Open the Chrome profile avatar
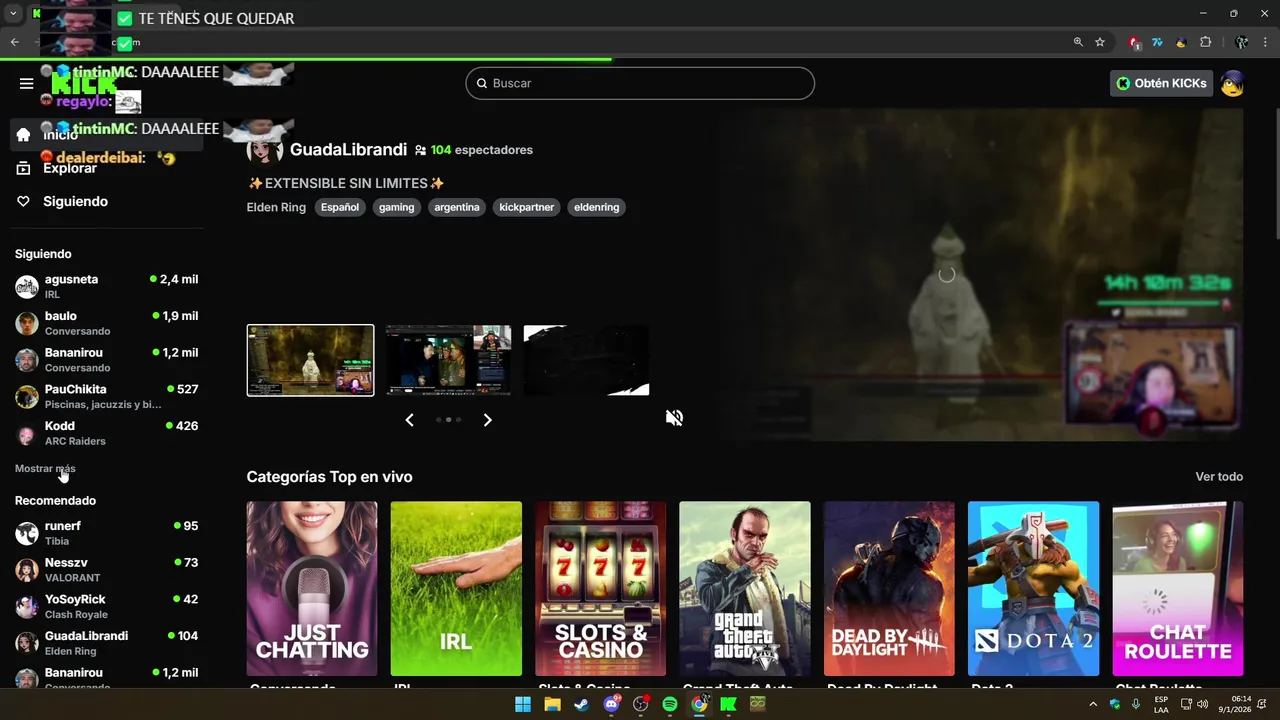 (x=1241, y=42)
